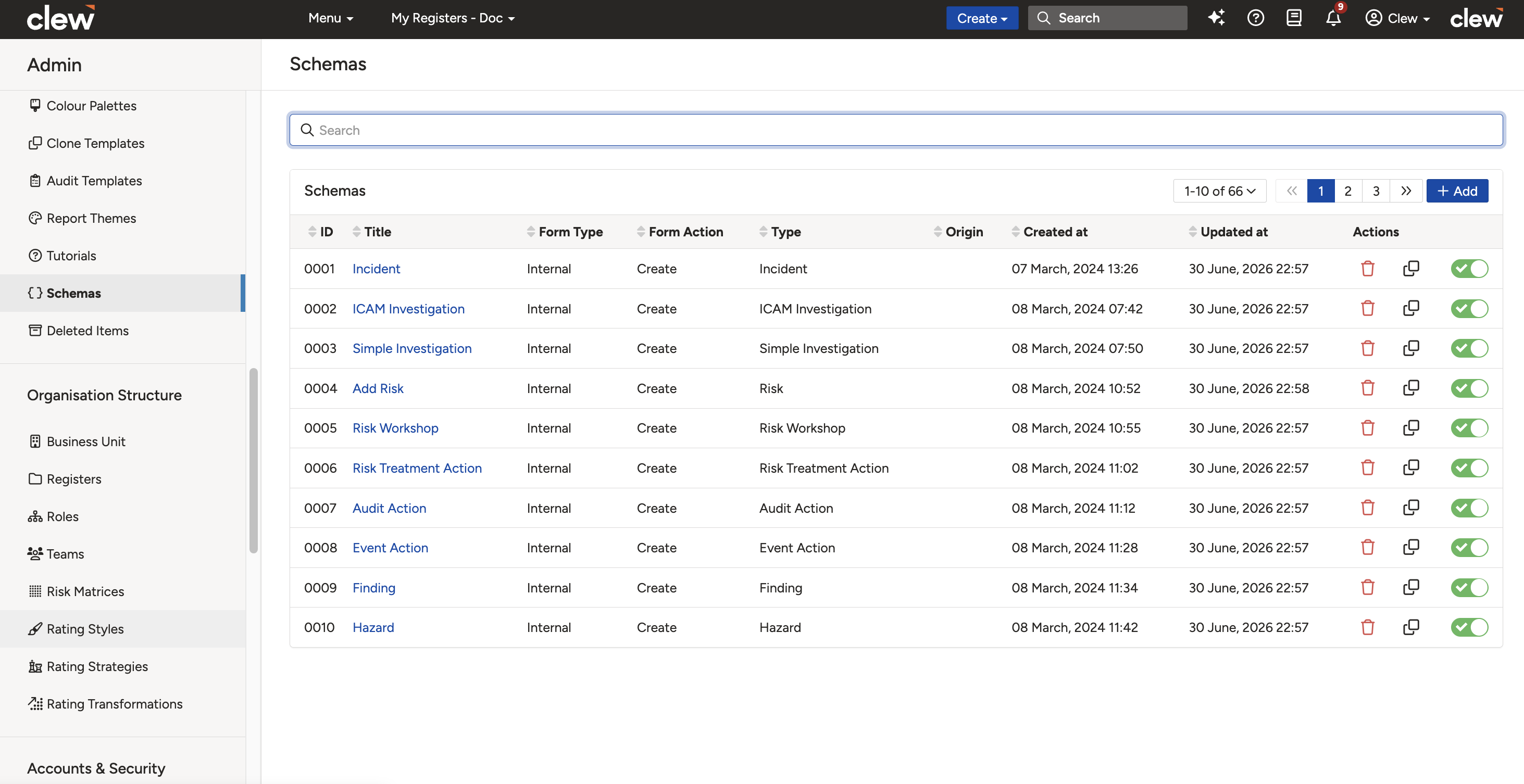
Task: Disable the Simple Investigation schema switch
Action: [1469, 348]
